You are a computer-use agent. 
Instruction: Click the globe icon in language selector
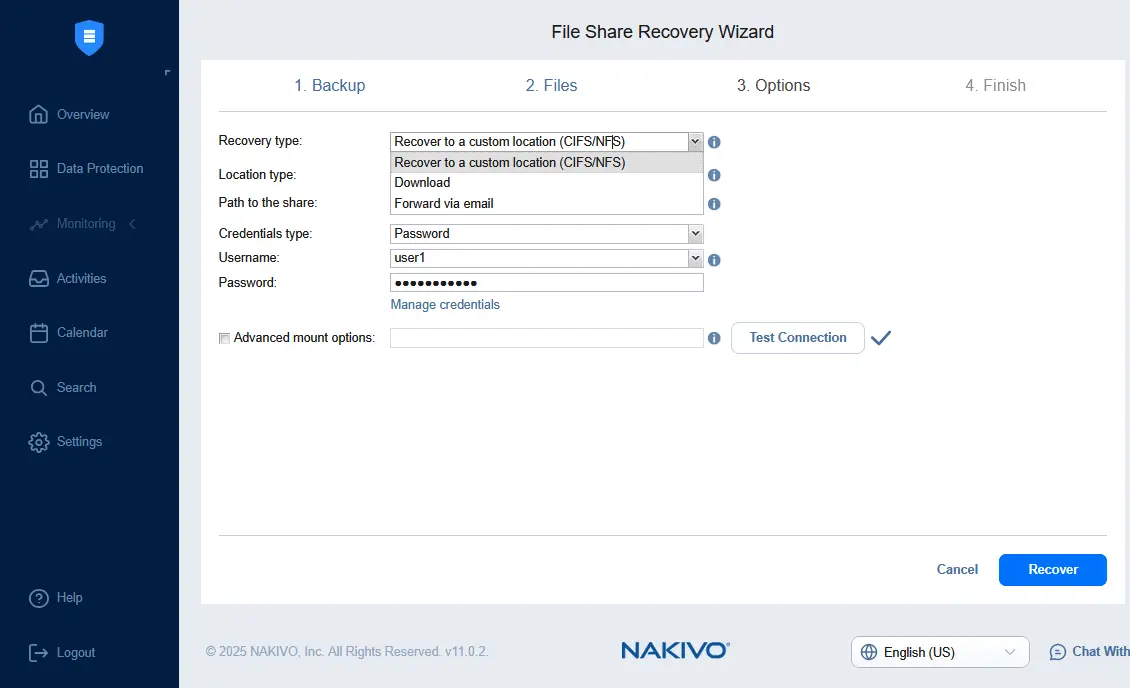[x=869, y=652]
